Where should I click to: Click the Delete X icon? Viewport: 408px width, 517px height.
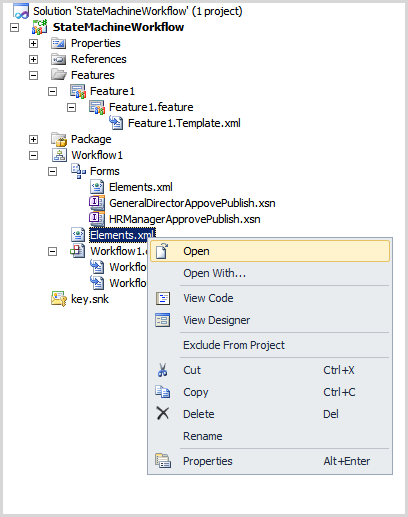click(163, 413)
